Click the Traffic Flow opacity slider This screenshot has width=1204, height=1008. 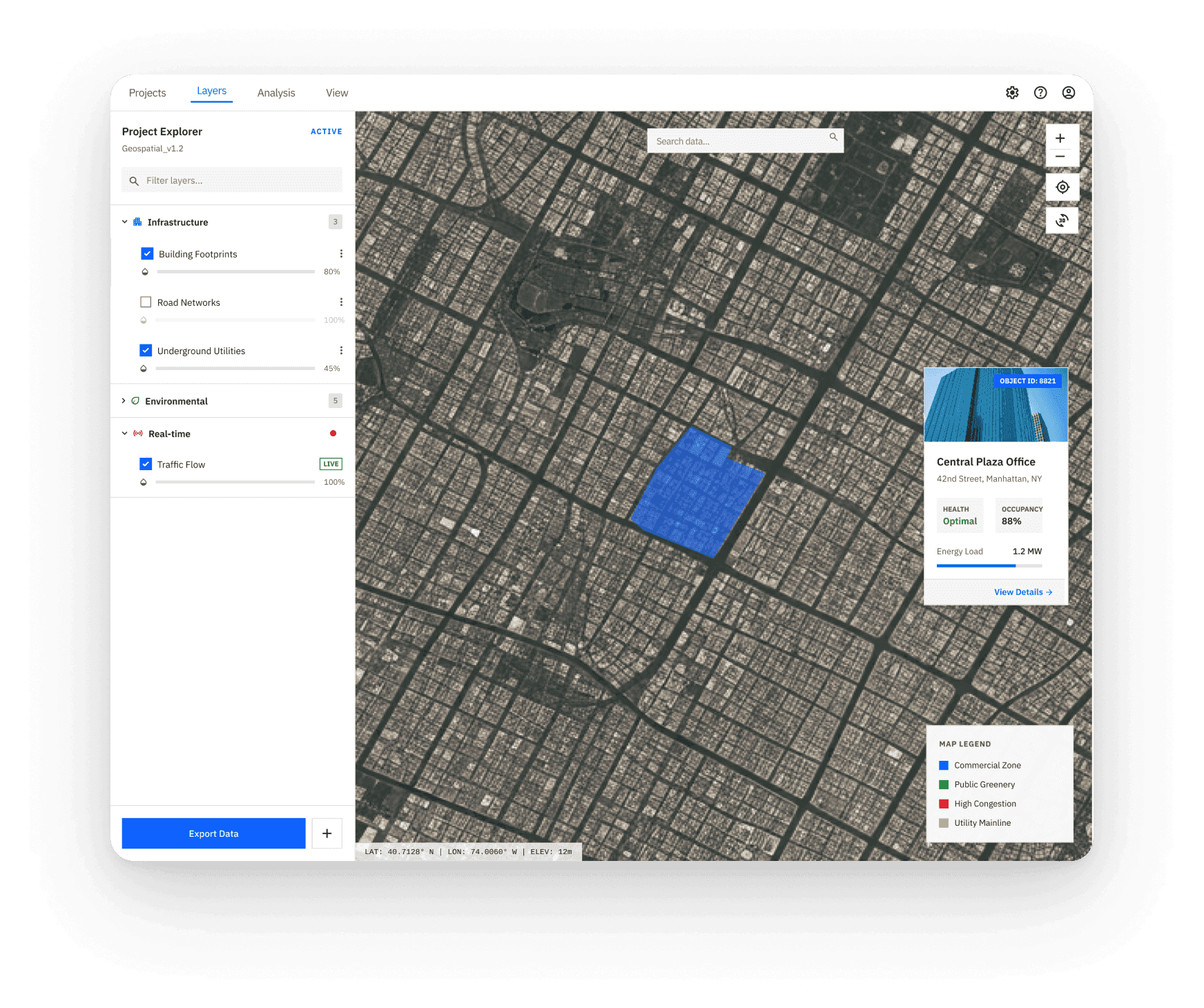pyautogui.click(x=235, y=482)
